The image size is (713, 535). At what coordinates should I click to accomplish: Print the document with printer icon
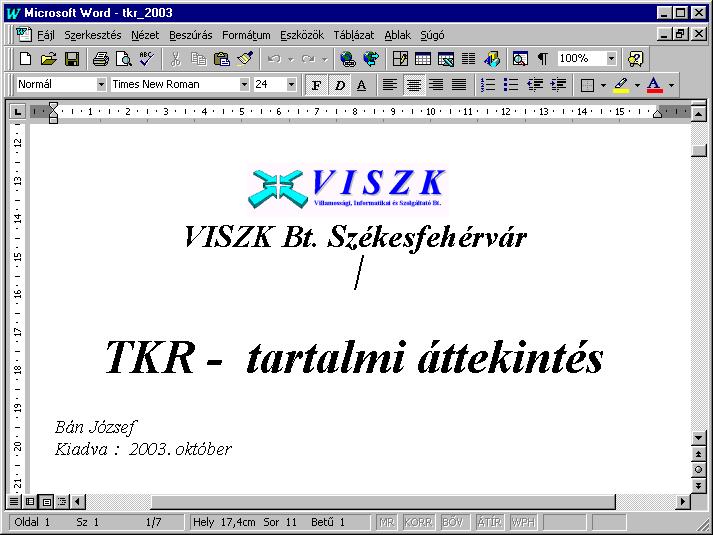tap(100, 59)
